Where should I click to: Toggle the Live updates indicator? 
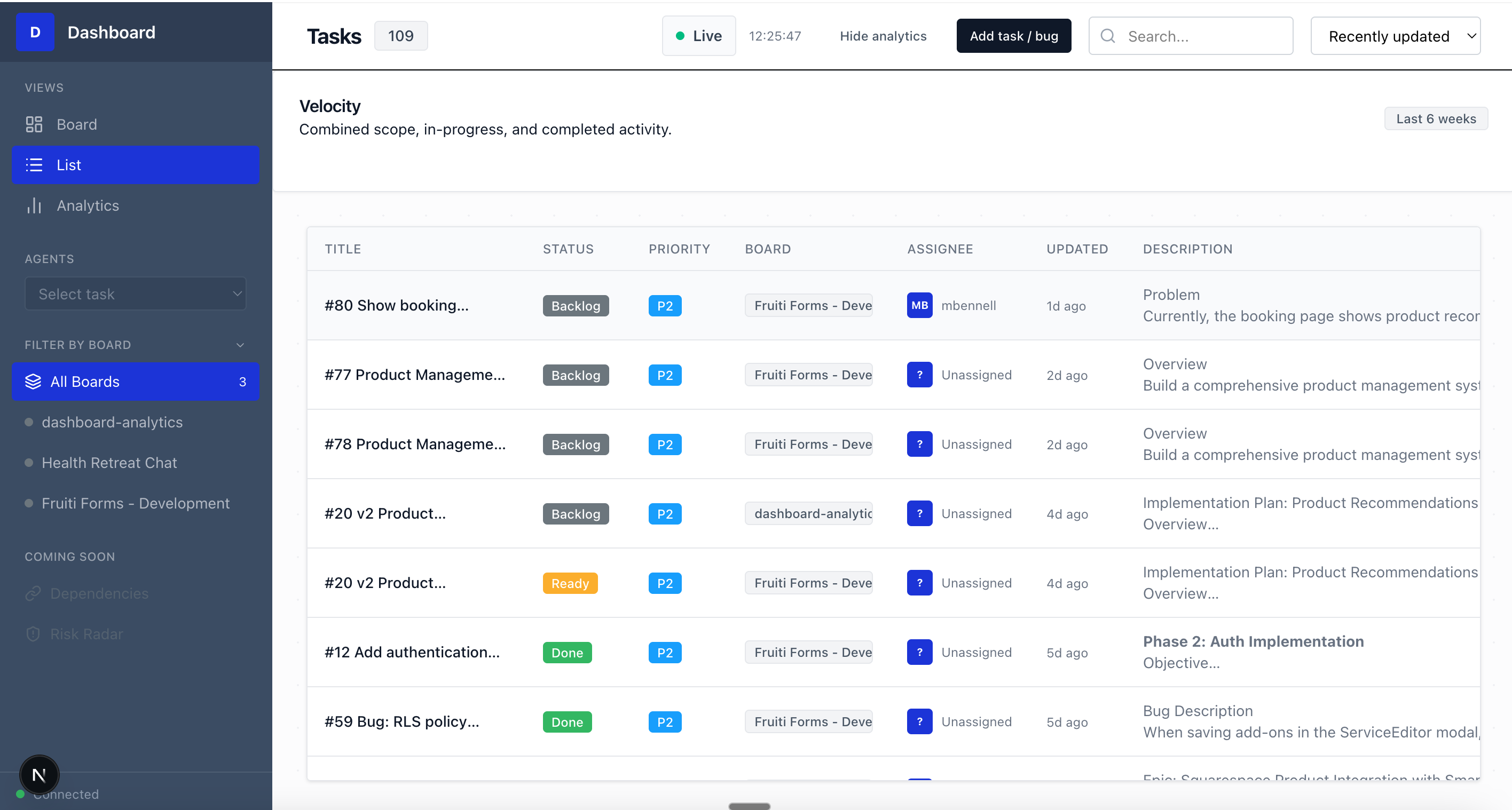[x=698, y=36]
